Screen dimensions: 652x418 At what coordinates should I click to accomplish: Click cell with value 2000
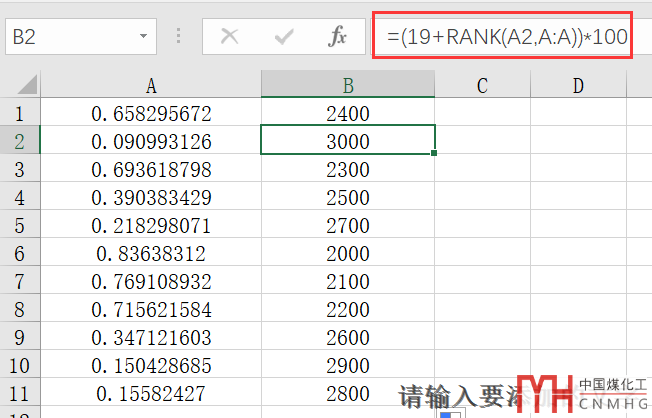coord(348,252)
